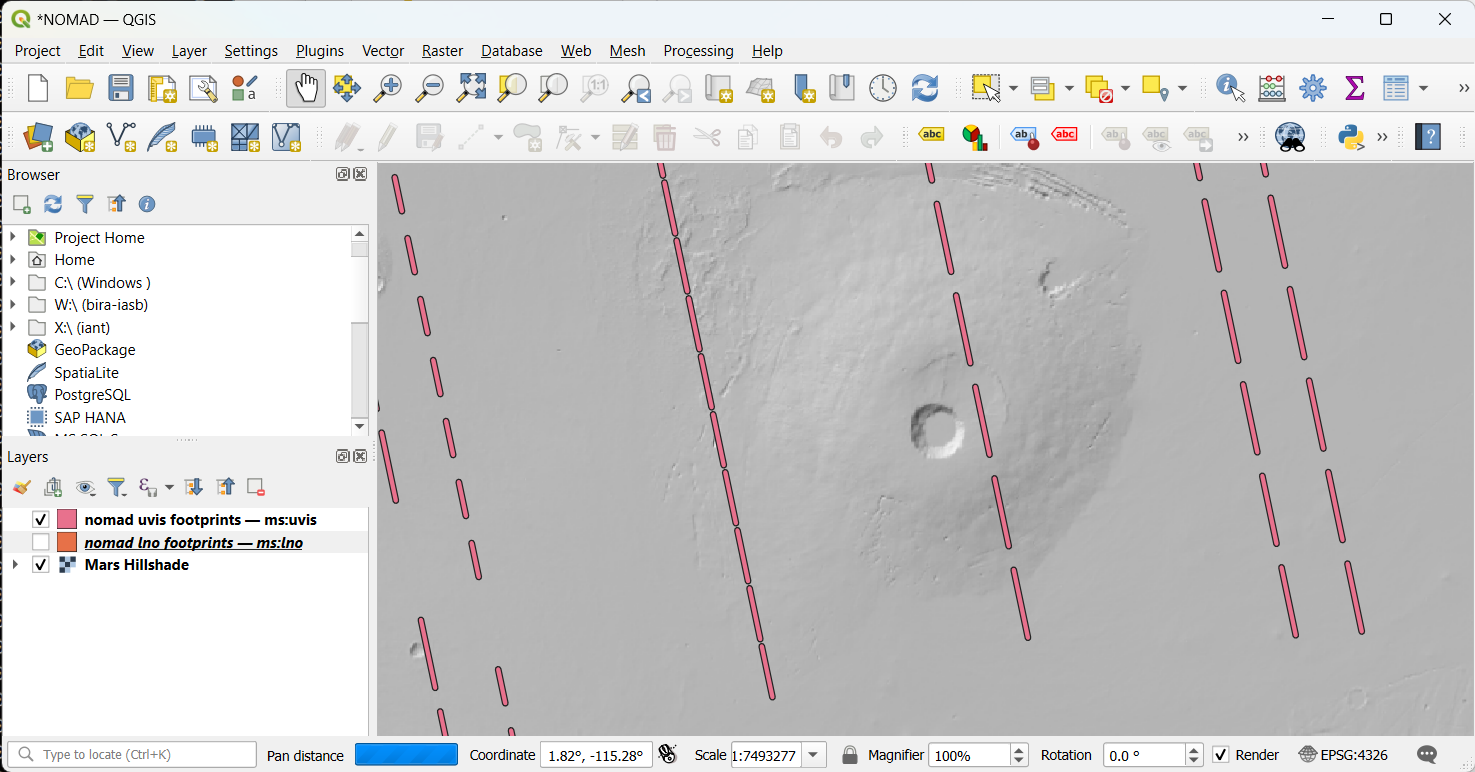The image size is (1475, 772).
Task: Open the Project menu
Action: 38,50
